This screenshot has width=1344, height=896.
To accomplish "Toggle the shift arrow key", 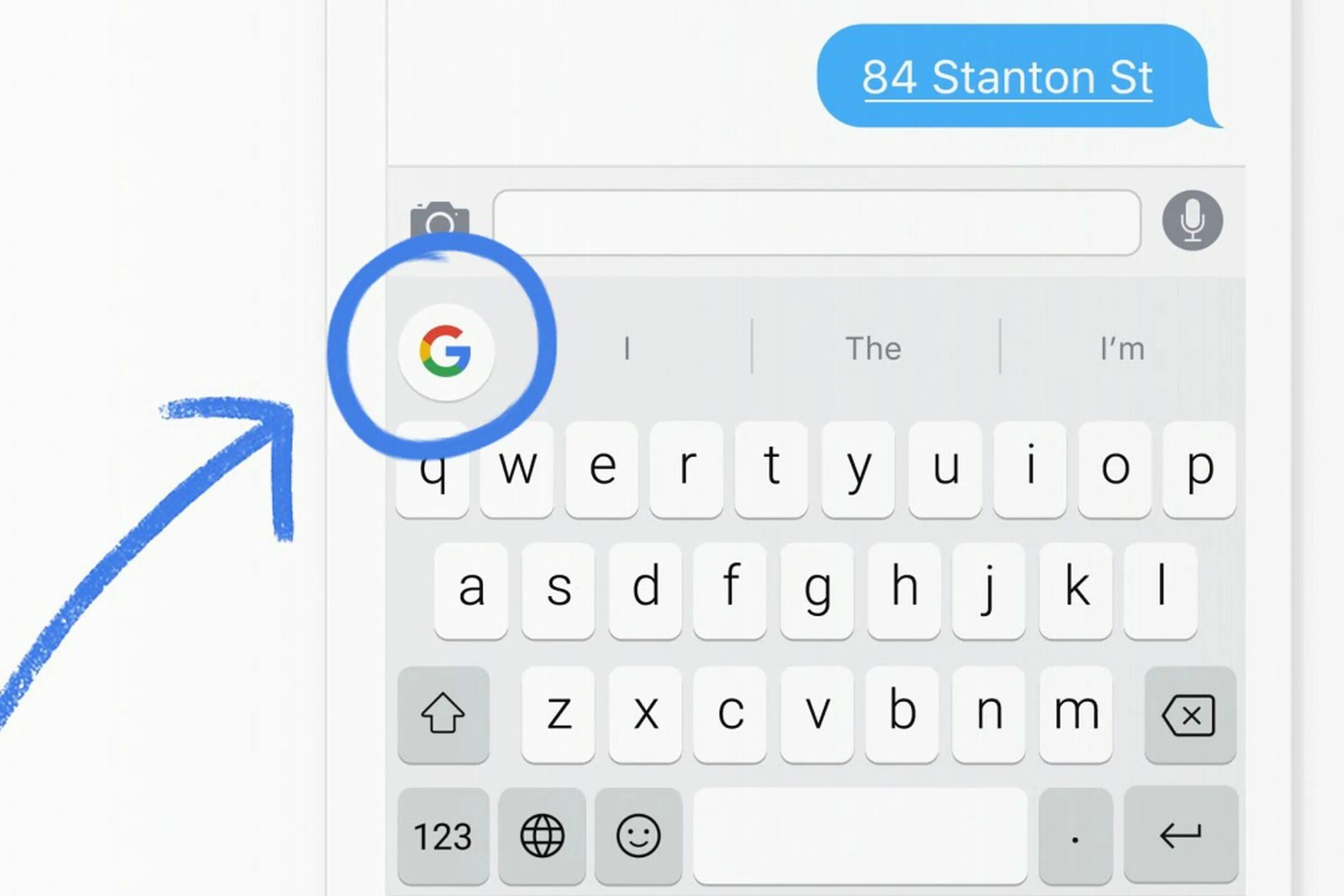I will coord(444,715).
